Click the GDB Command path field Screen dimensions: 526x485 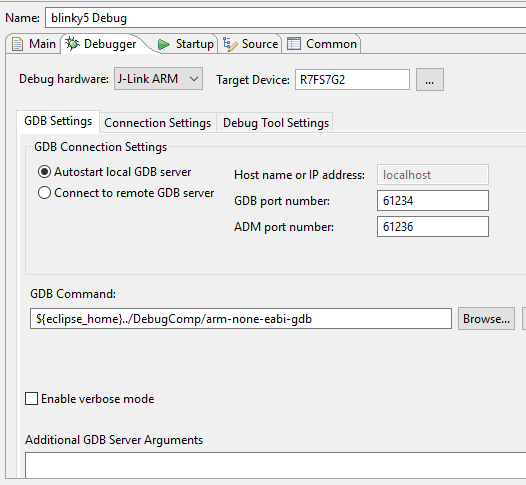[241, 319]
